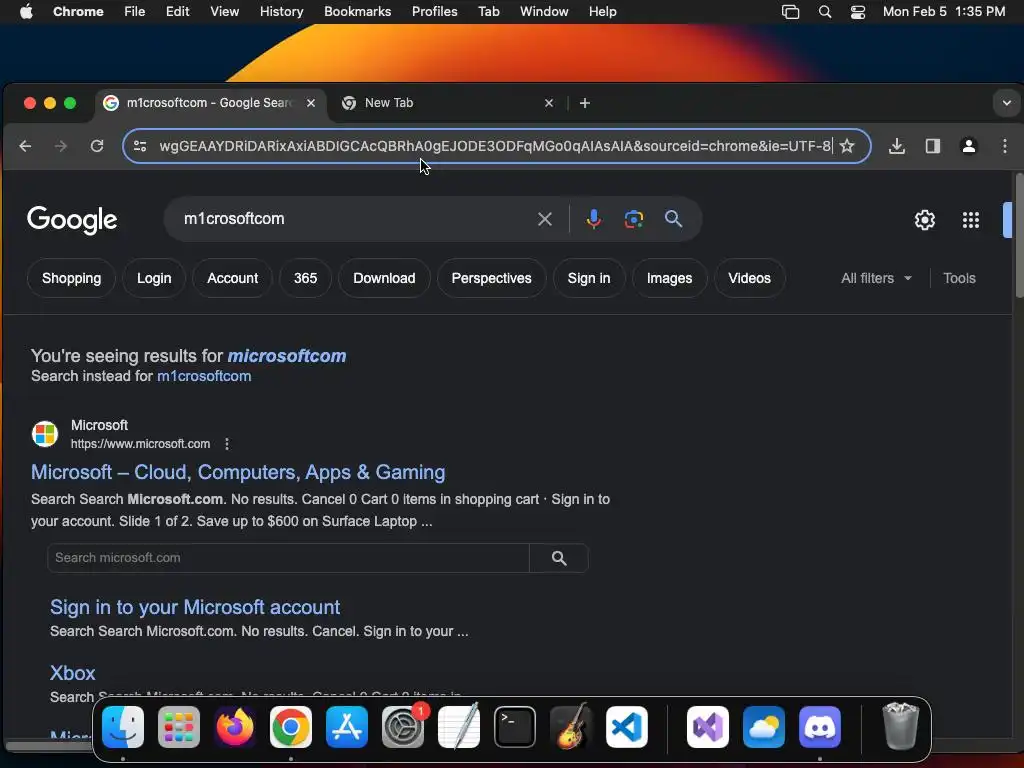Open the Profiles menu
Viewport: 1024px width, 768px height.
434,12
